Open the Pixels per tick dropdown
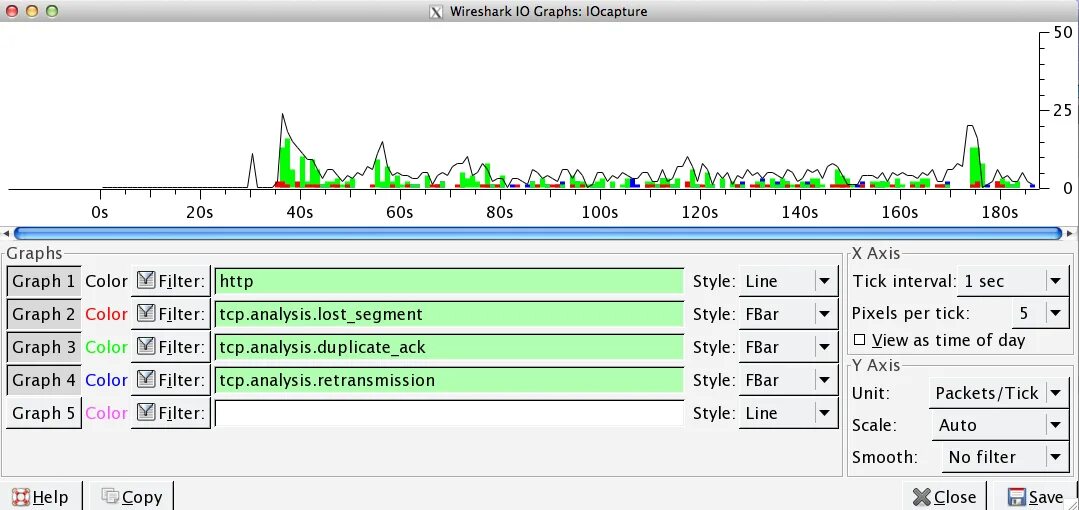This screenshot has width=1079, height=510. click(1040, 314)
